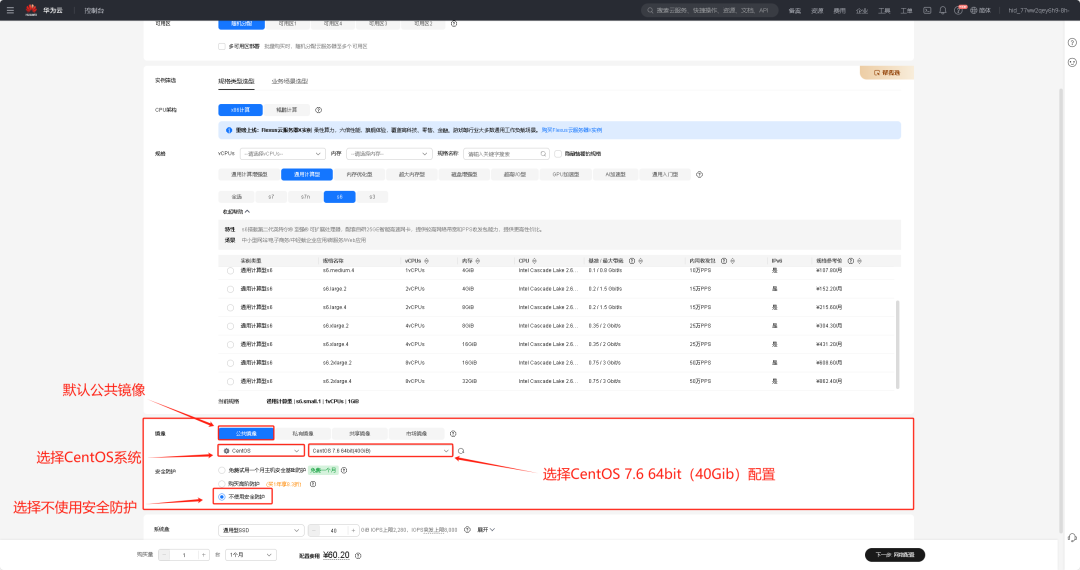
Task: Select the 内存优化型 flavor type
Action: [x=360, y=175]
